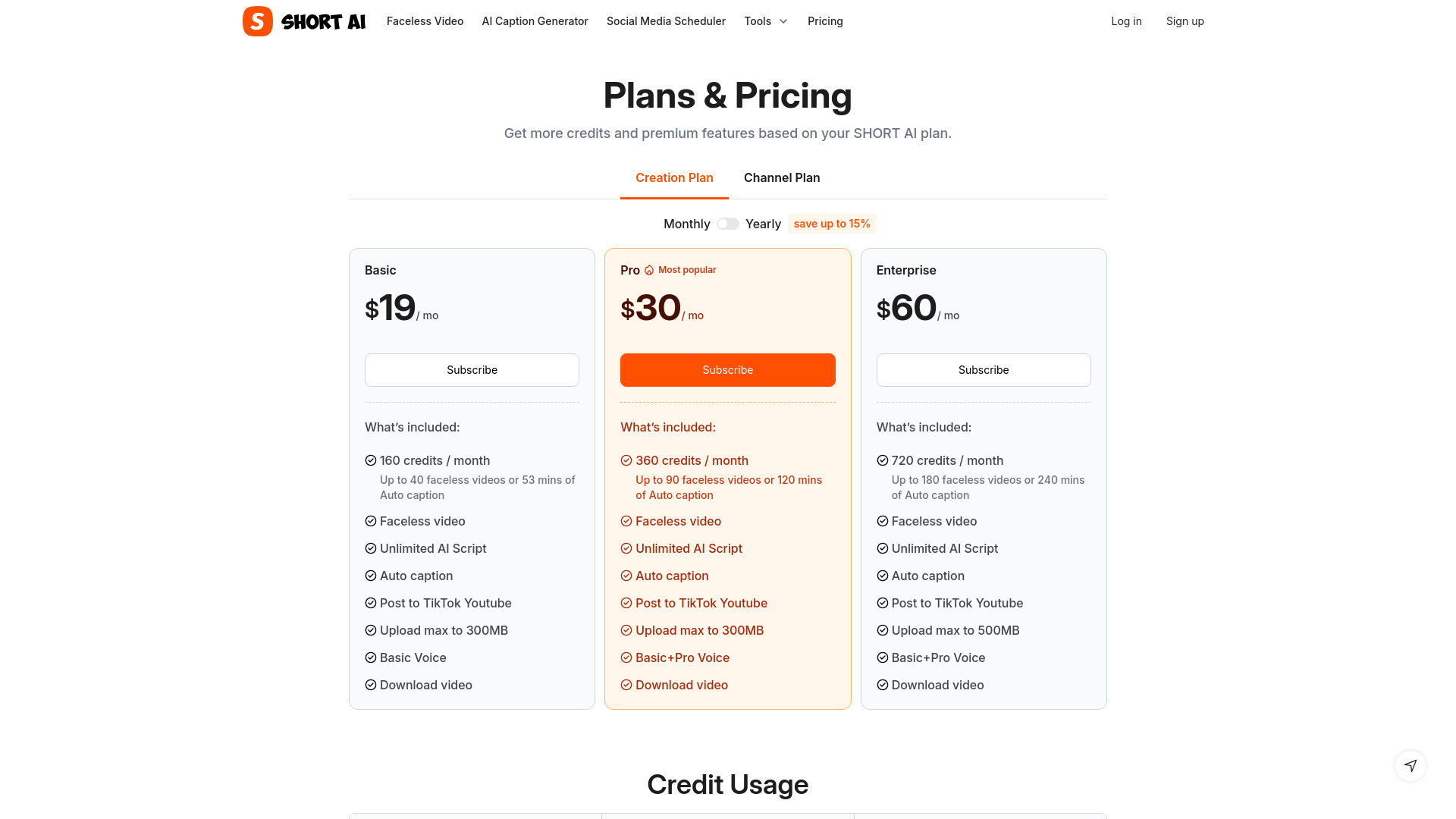Click the checkmark icon beside 360 credits / month

pyautogui.click(x=626, y=460)
